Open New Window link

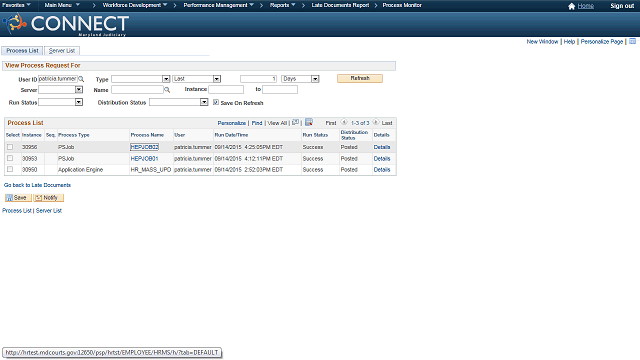pos(542,42)
